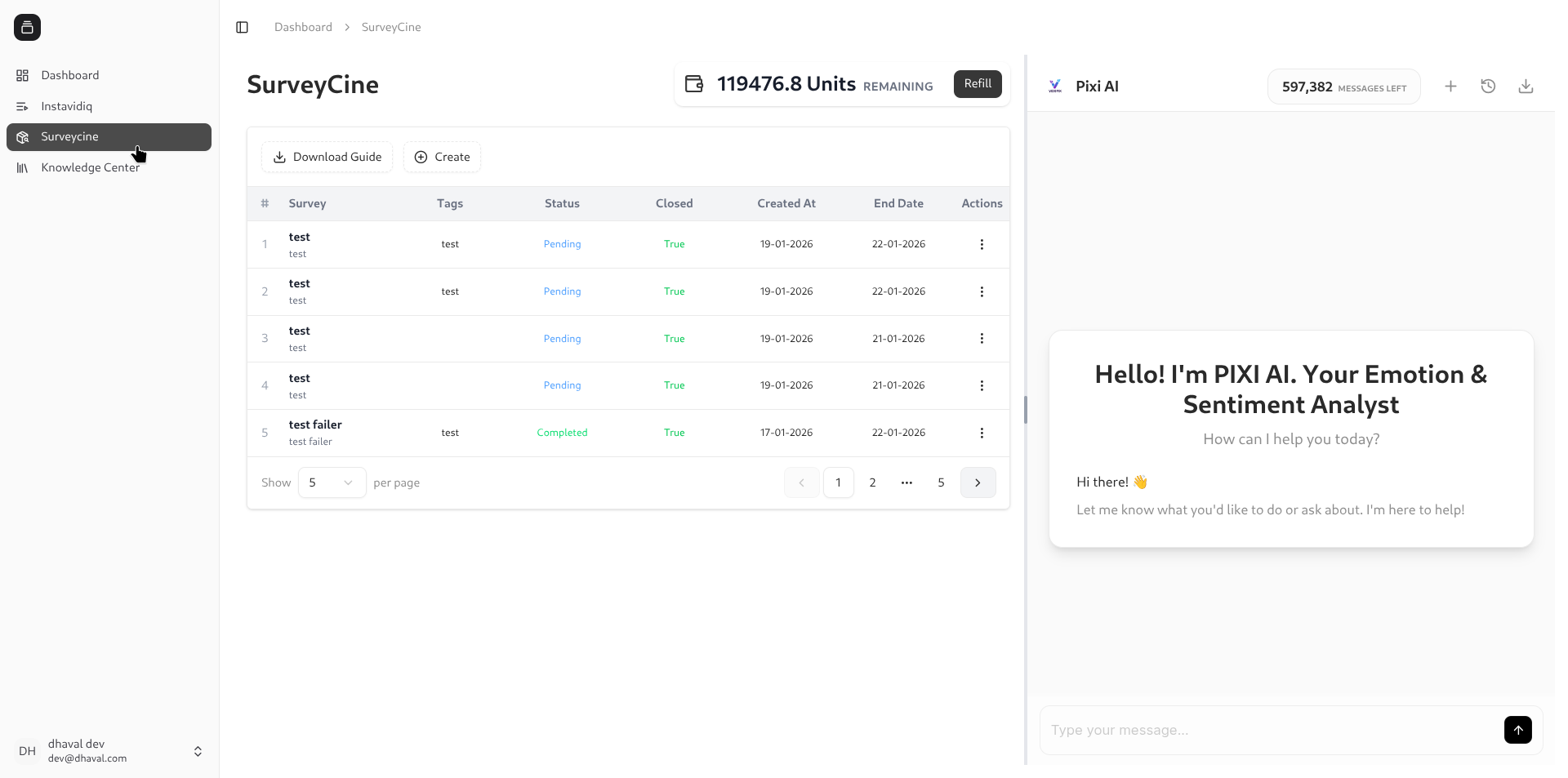
Task: Select page 5 in pagination
Action: pos(941,482)
